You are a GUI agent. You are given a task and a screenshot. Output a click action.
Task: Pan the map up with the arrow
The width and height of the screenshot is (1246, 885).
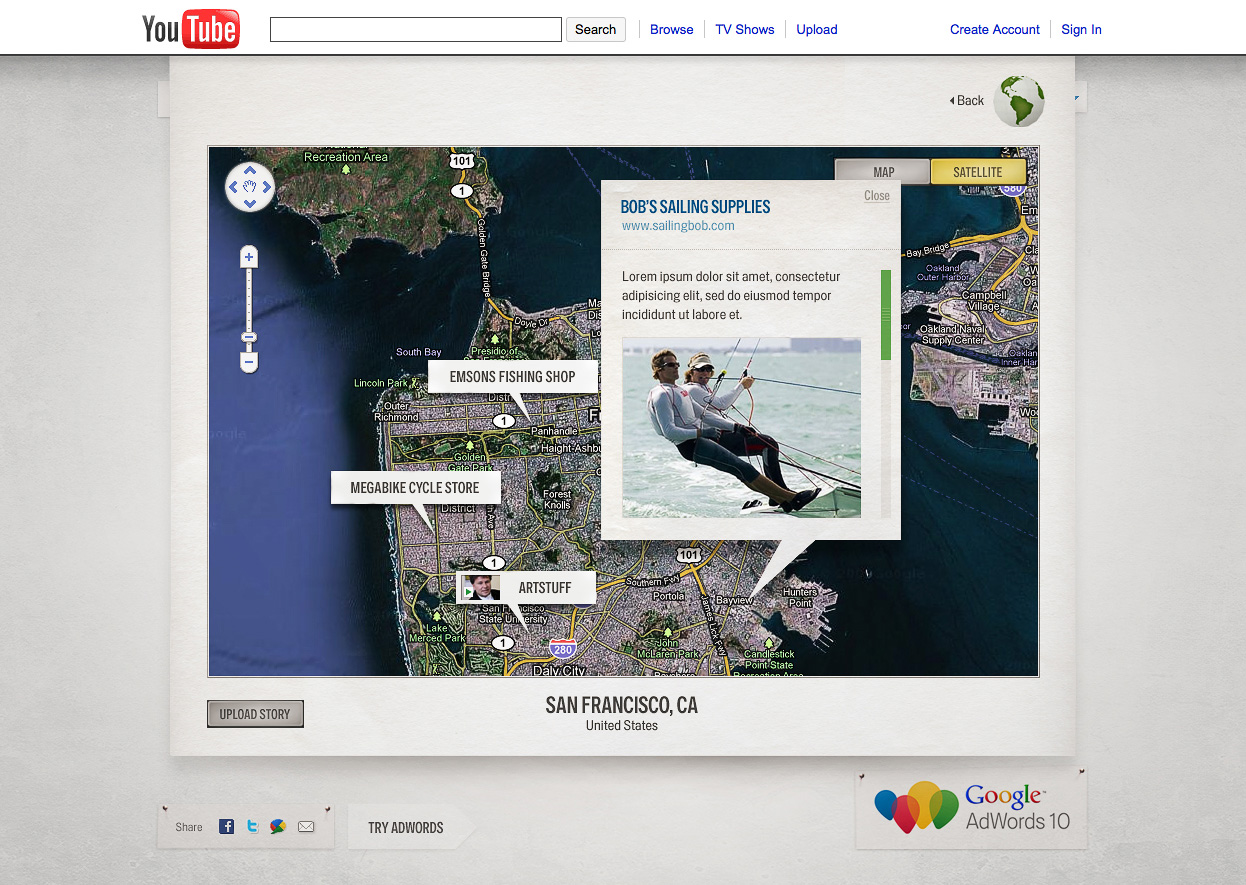pos(250,170)
